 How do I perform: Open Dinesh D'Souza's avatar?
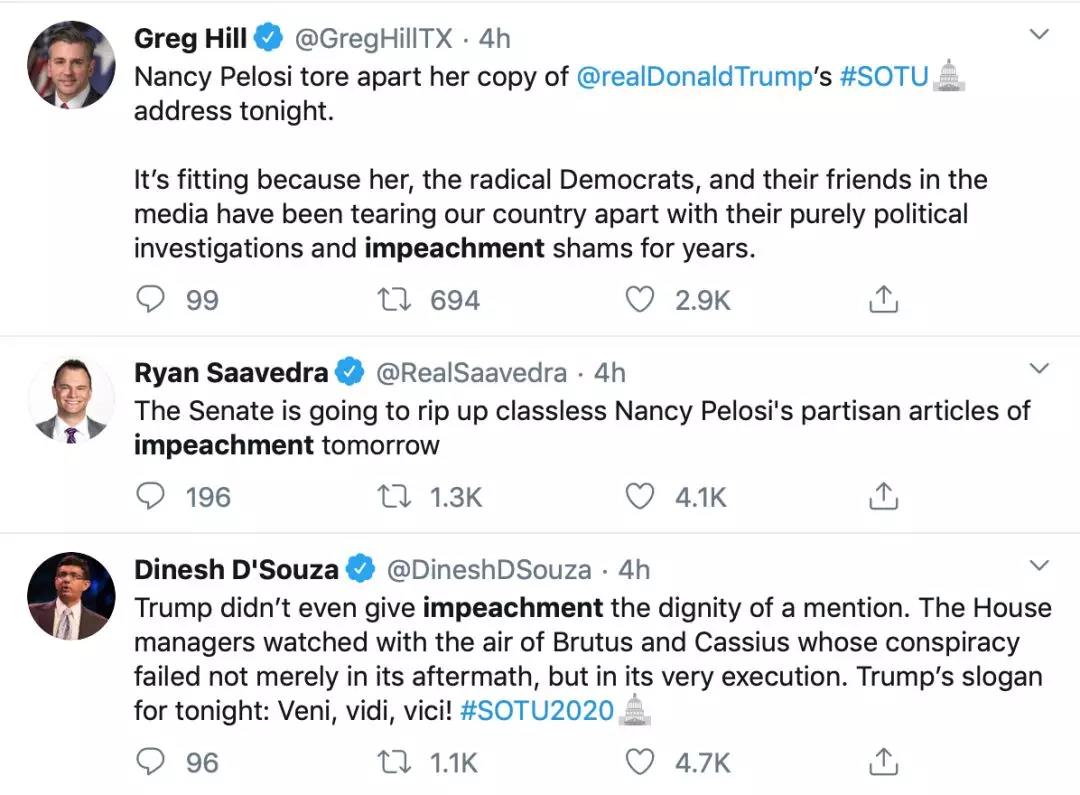tap(70, 596)
